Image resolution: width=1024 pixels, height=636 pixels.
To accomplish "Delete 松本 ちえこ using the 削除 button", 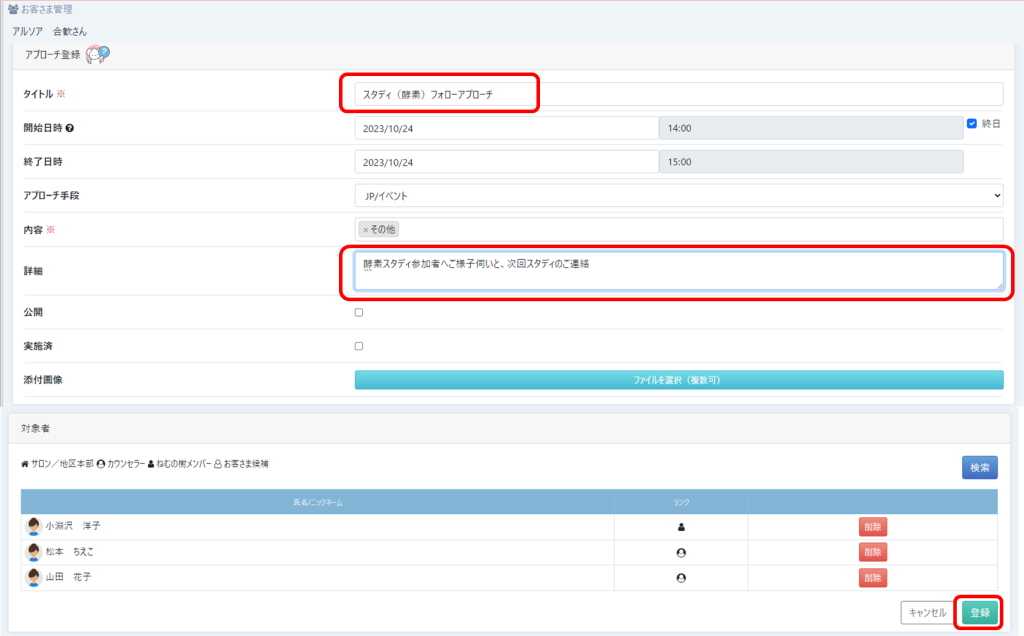I will (x=872, y=552).
